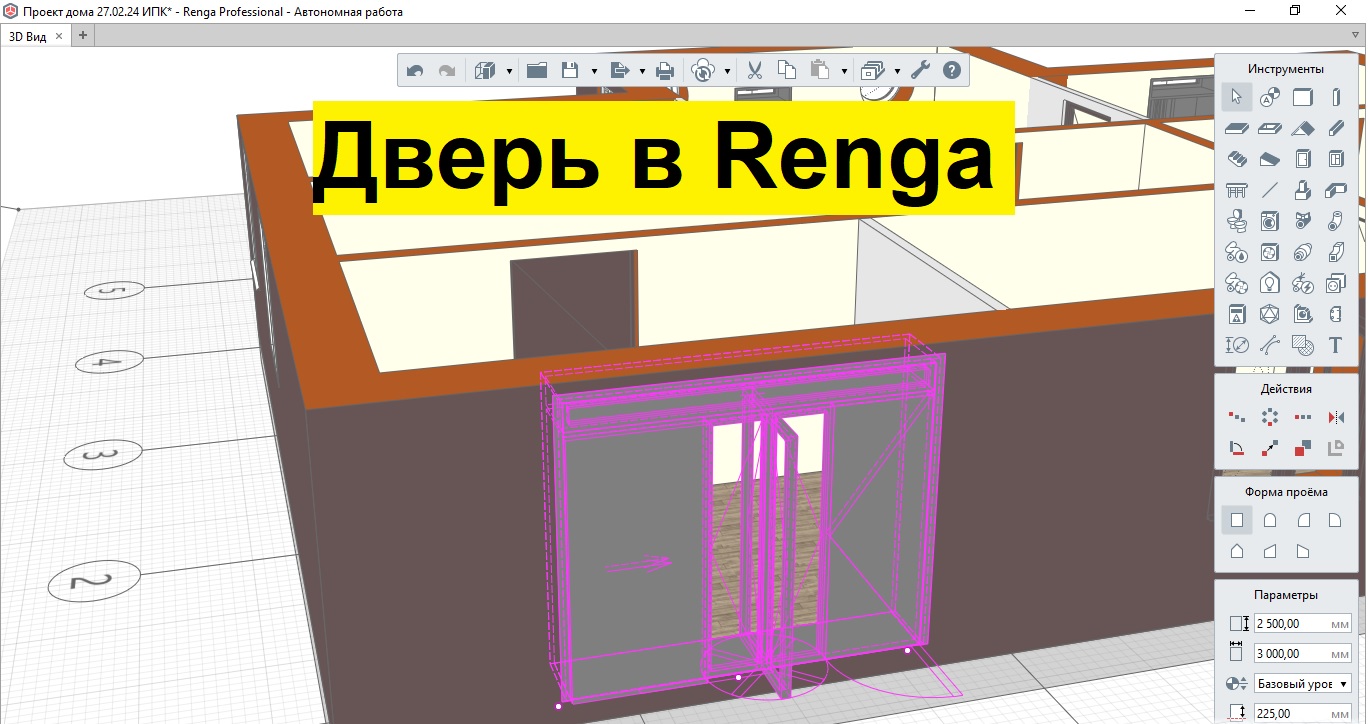The height and width of the screenshot is (724, 1368).
Task: Open the dropdown arrow next to Save
Action: 594,72
